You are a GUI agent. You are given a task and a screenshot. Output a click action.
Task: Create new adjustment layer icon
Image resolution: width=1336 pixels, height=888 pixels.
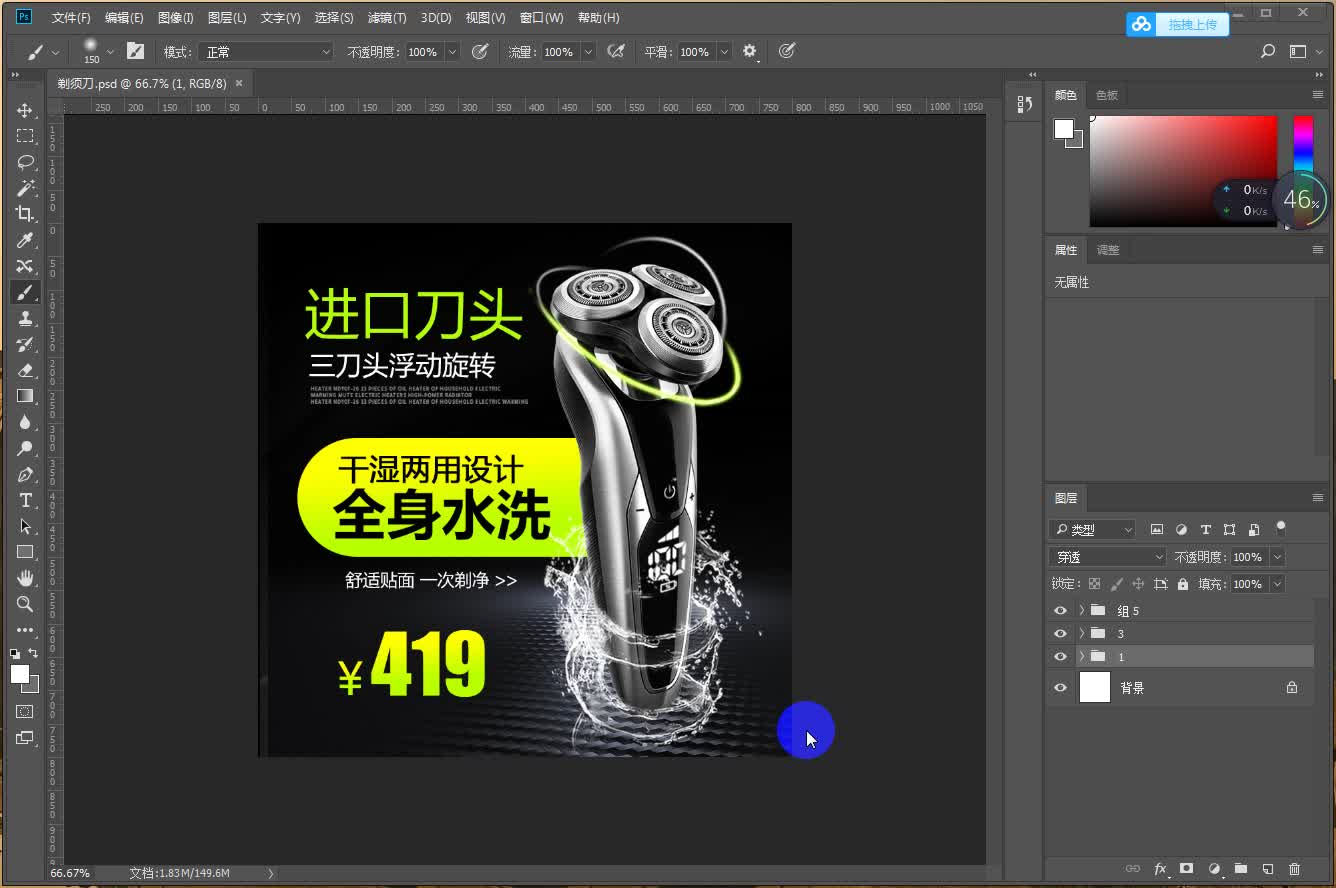1214,869
